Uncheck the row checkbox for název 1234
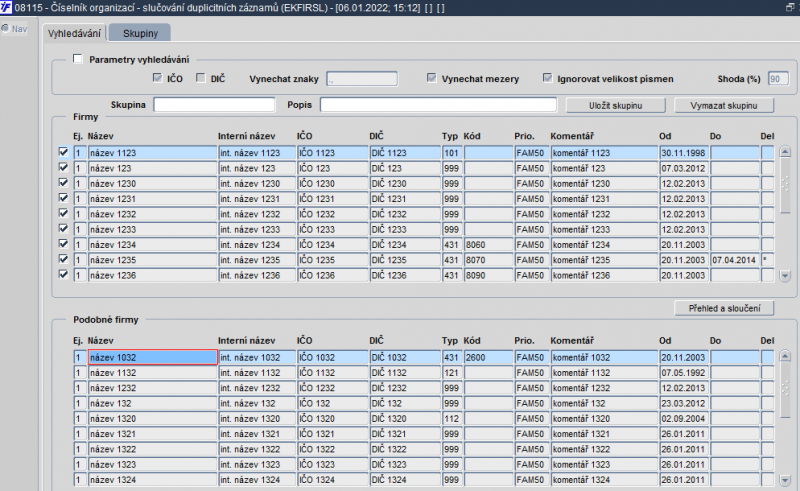Image resolution: width=800 pixels, height=491 pixels. (x=63, y=244)
